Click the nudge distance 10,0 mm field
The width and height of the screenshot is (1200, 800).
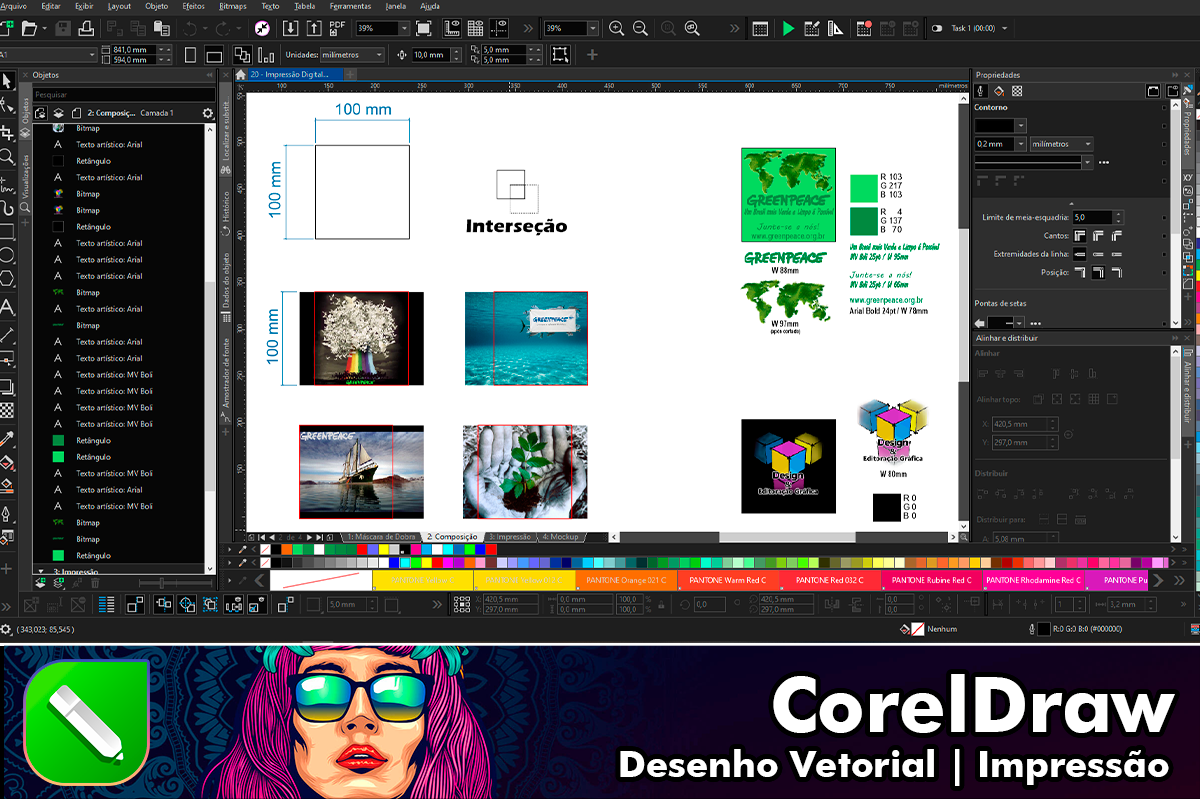click(431, 54)
